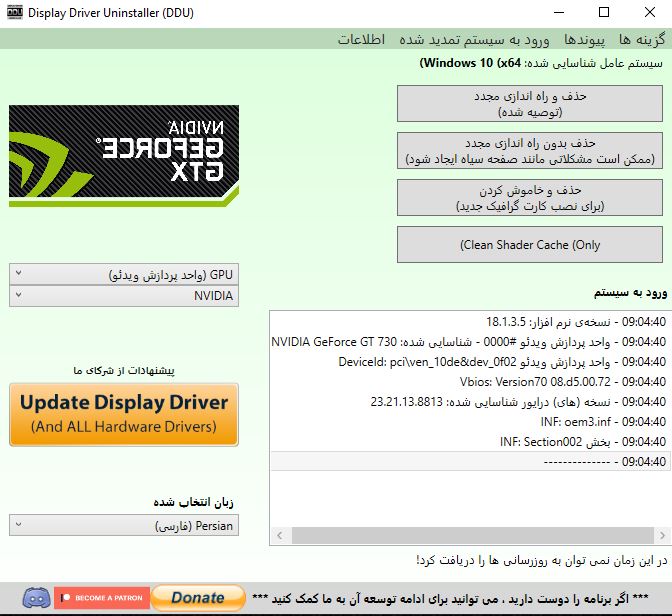Click حذف بدون راه اندازی مجدد button

pyautogui.click(x=530, y=152)
